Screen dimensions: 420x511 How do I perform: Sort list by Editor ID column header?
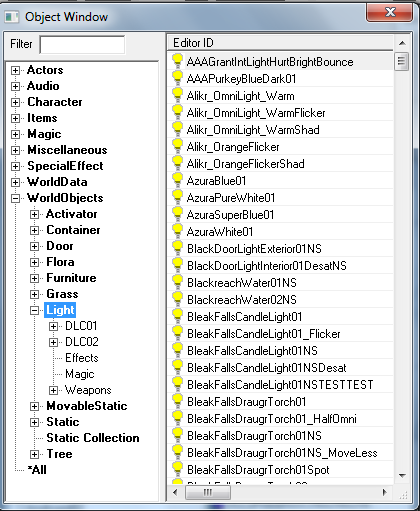[x=280, y=43]
